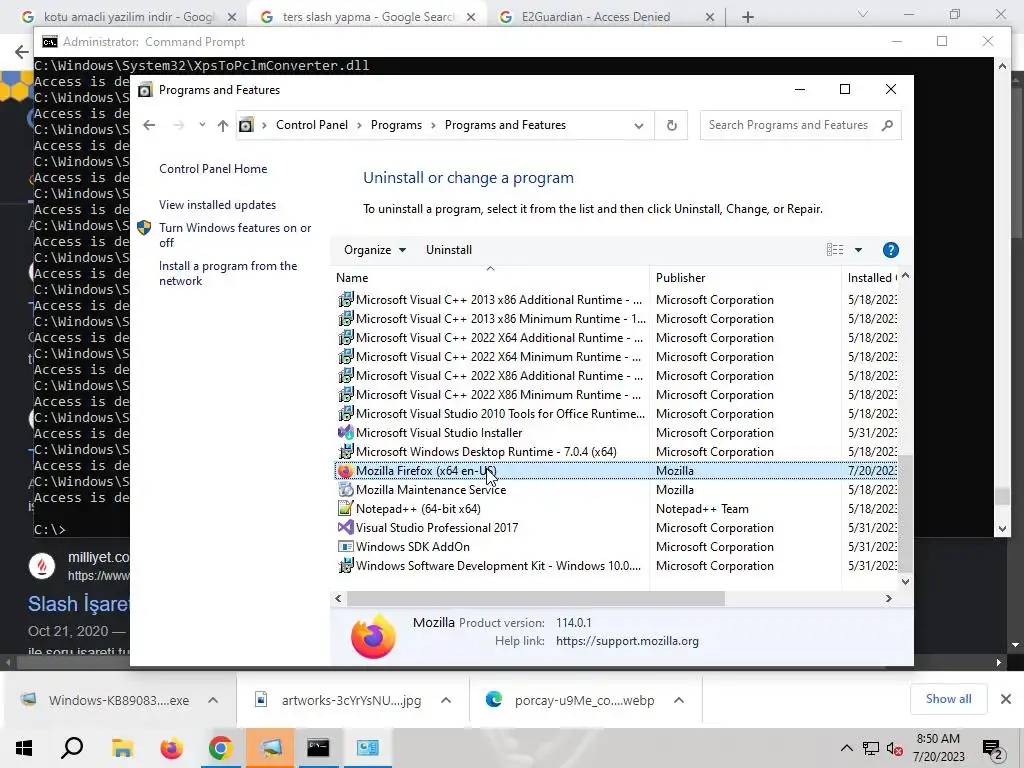Close the ters slash yapma Chrome tab
This screenshot has width=1024, height=768.
[x=471, y=18]
